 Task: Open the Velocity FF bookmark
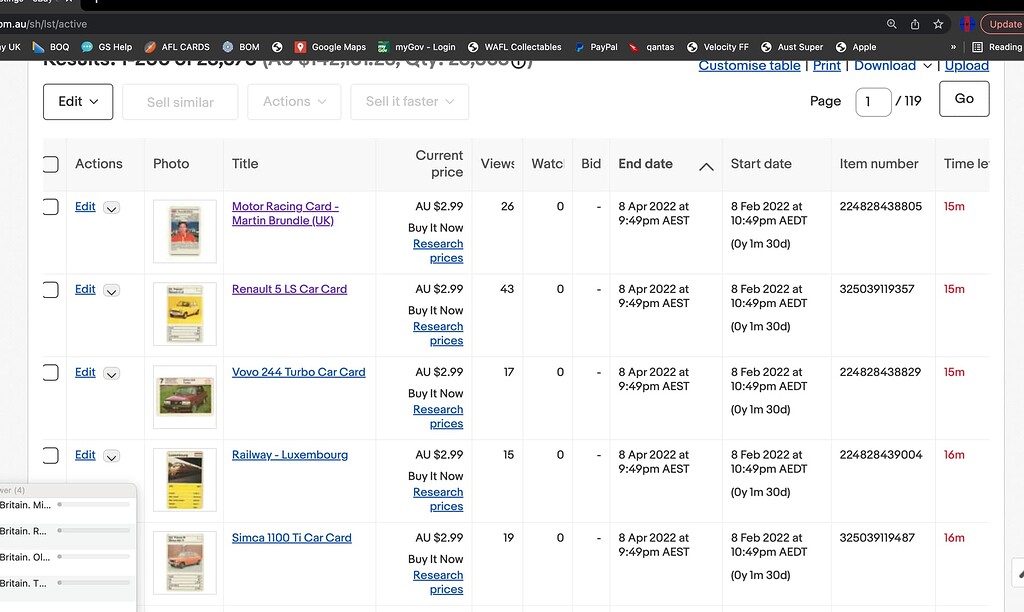pos(718,47)
